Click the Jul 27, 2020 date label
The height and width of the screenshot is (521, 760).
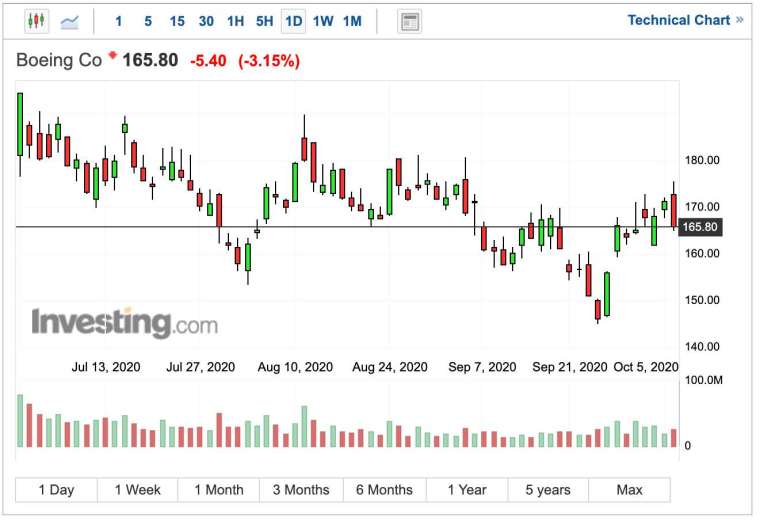coord(201,367)
